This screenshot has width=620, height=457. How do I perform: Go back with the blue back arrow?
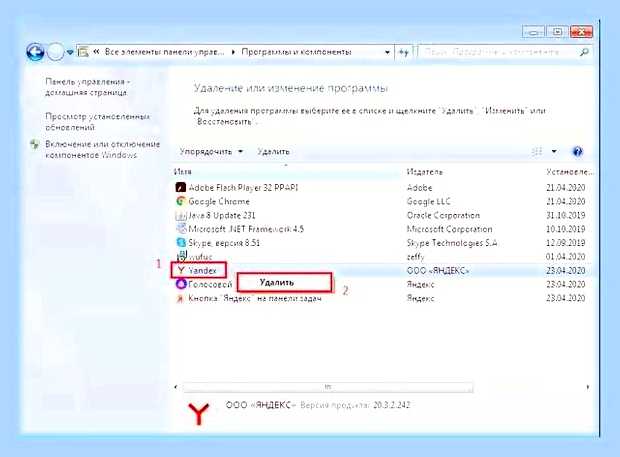(x=35, y=52)
